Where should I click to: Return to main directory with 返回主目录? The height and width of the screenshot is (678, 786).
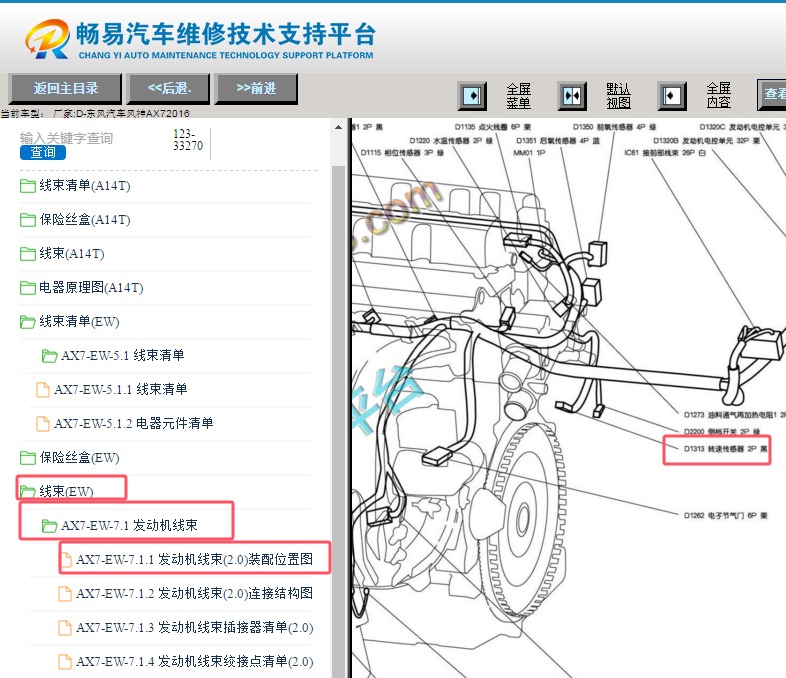[65, 89]
